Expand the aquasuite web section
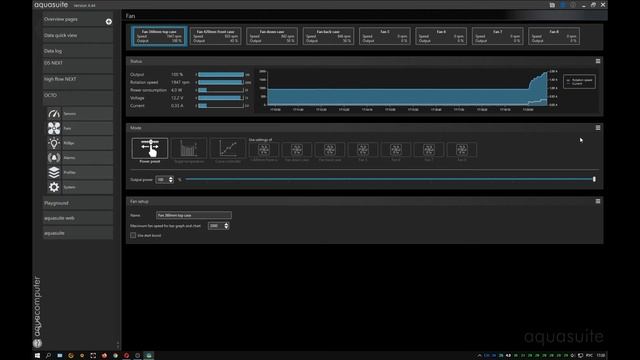 tap(78, 218)
